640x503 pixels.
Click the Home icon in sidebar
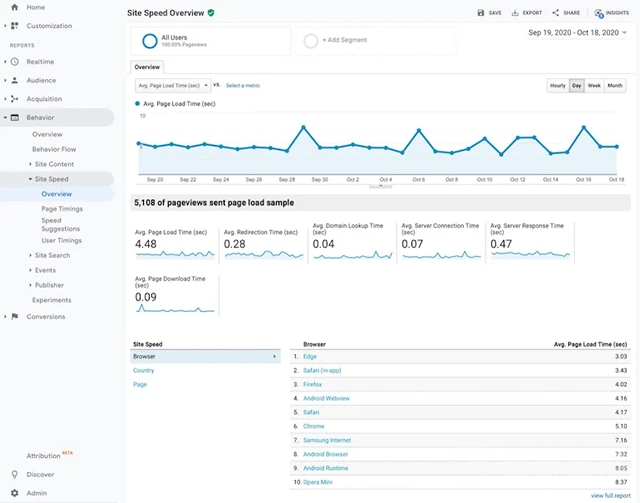point(14,7)
